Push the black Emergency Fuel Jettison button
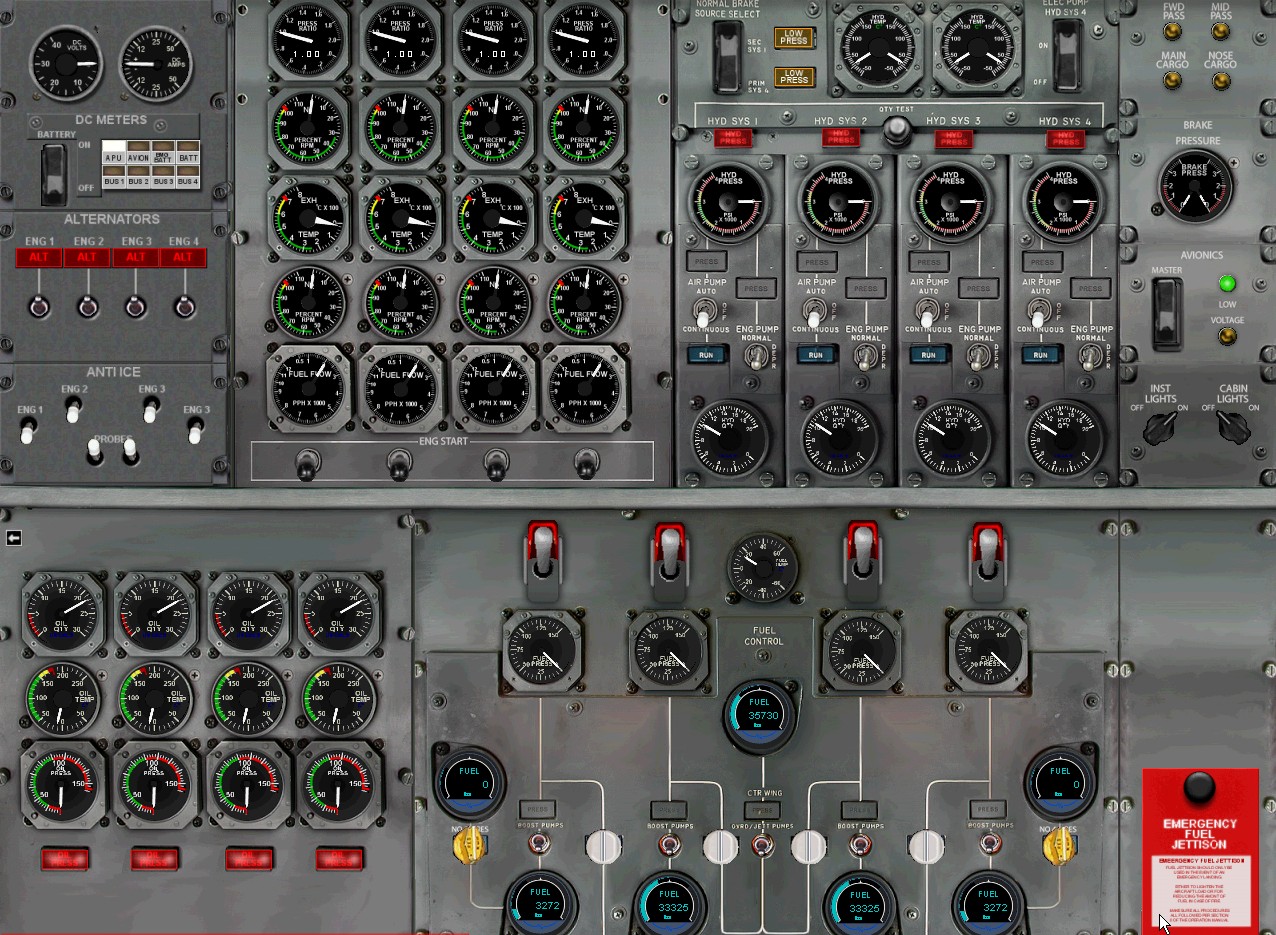This screenshot has width=1276, height=935. pos(1201,789)
